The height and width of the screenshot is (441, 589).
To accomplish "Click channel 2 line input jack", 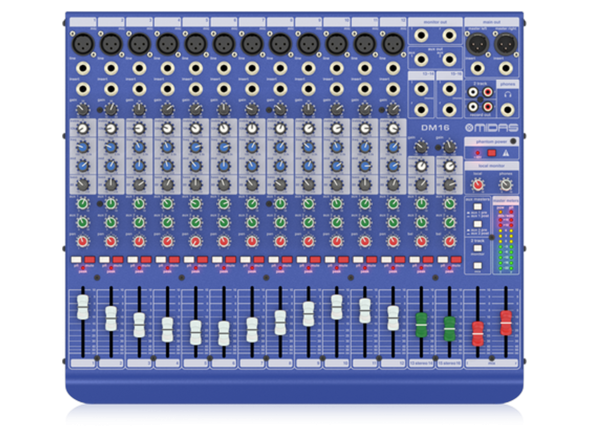I will point(111,69).
